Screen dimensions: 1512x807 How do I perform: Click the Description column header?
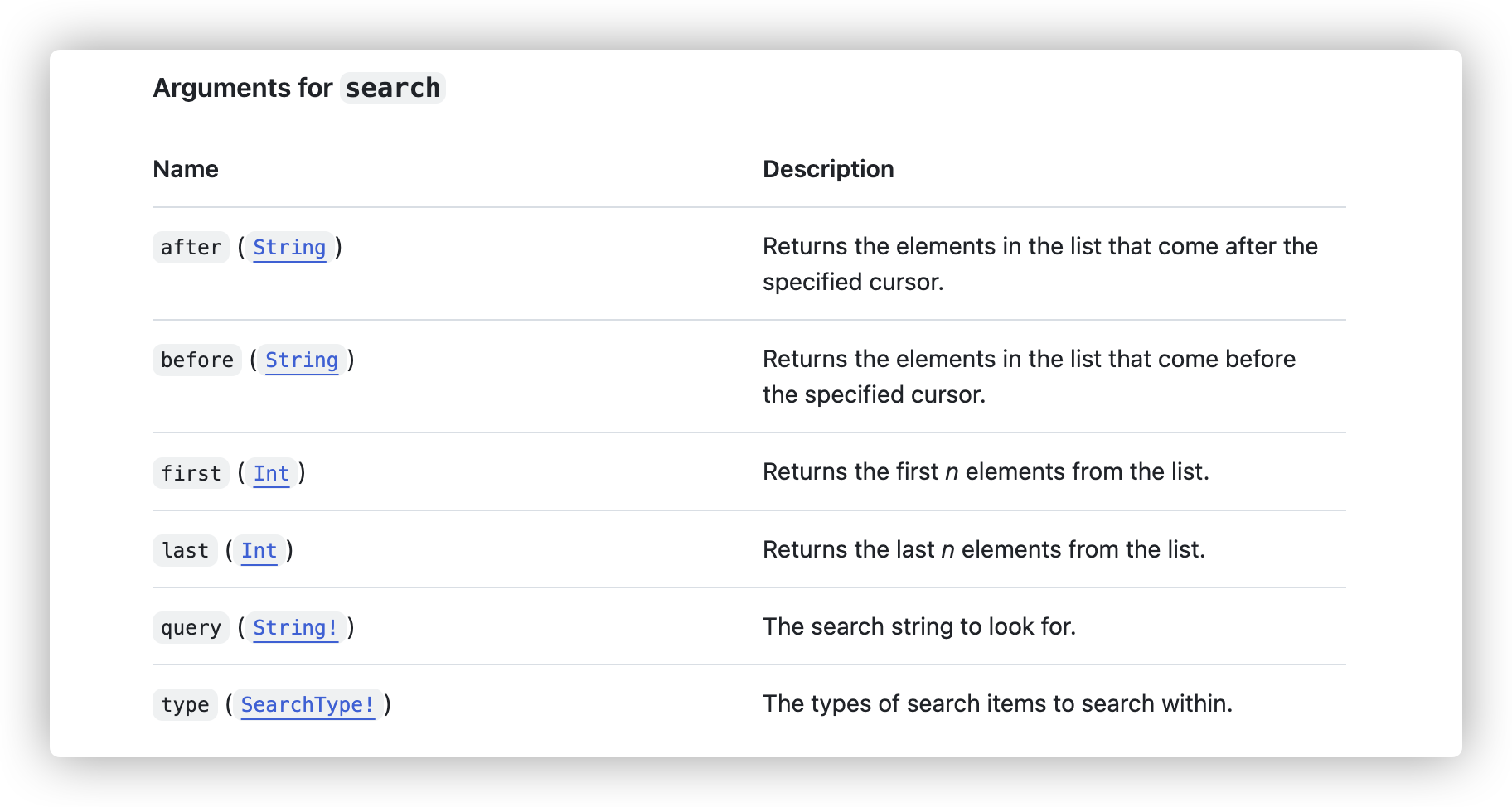(827, 169)
